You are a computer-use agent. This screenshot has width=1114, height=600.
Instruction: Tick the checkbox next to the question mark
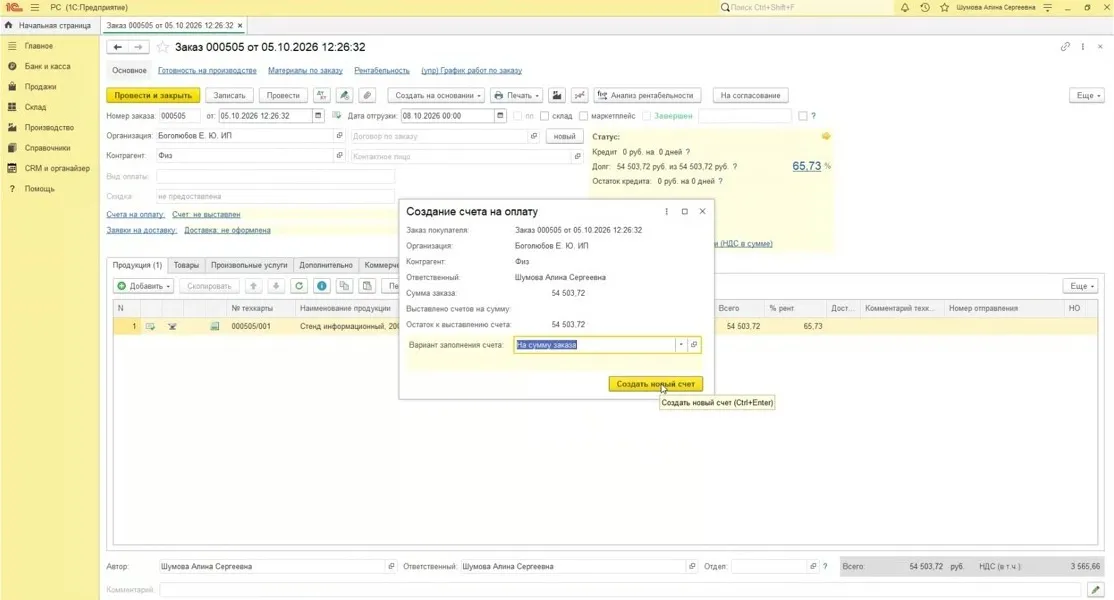click(803, 116)
